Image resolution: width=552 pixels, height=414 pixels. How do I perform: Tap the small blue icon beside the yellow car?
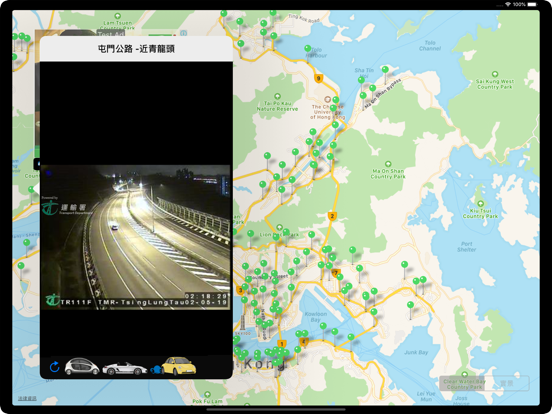click(x=155, y=370)
